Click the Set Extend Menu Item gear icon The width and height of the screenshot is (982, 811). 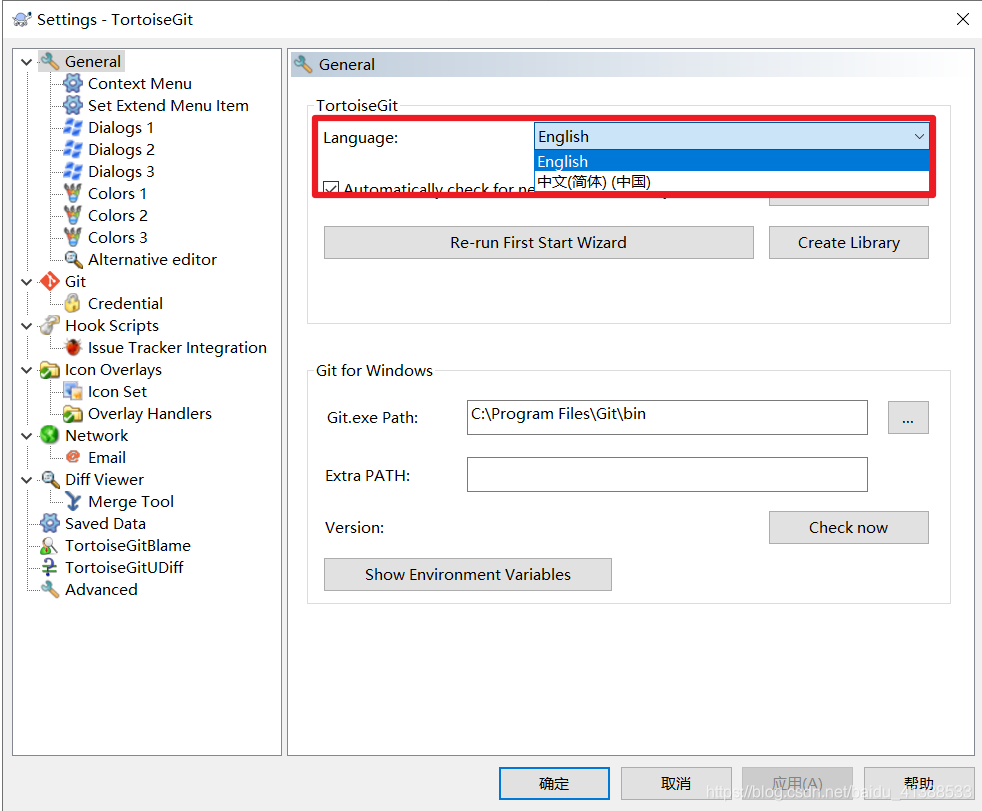pos(73,105)
